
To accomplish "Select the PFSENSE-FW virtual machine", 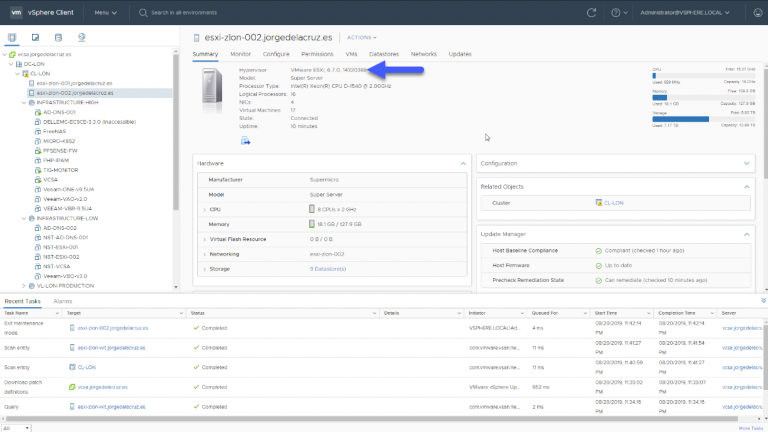I will point(60,151).
